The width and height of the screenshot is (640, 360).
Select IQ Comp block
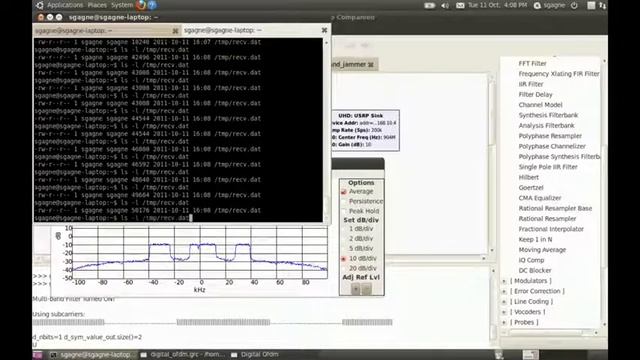531,260
